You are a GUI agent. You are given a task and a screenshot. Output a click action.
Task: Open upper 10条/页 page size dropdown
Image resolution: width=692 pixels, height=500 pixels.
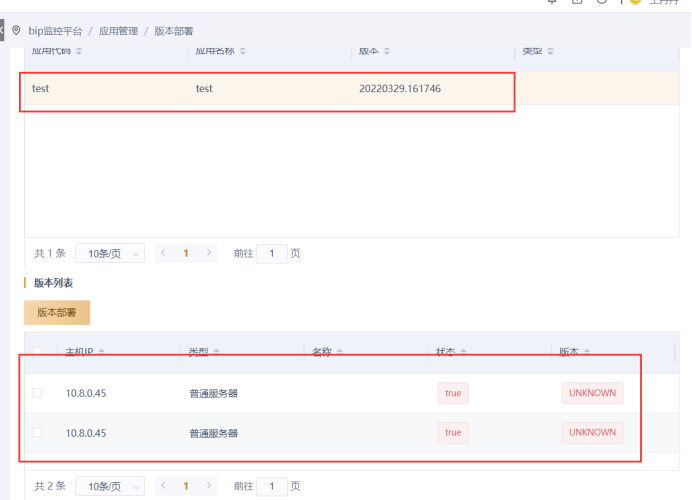110,254
